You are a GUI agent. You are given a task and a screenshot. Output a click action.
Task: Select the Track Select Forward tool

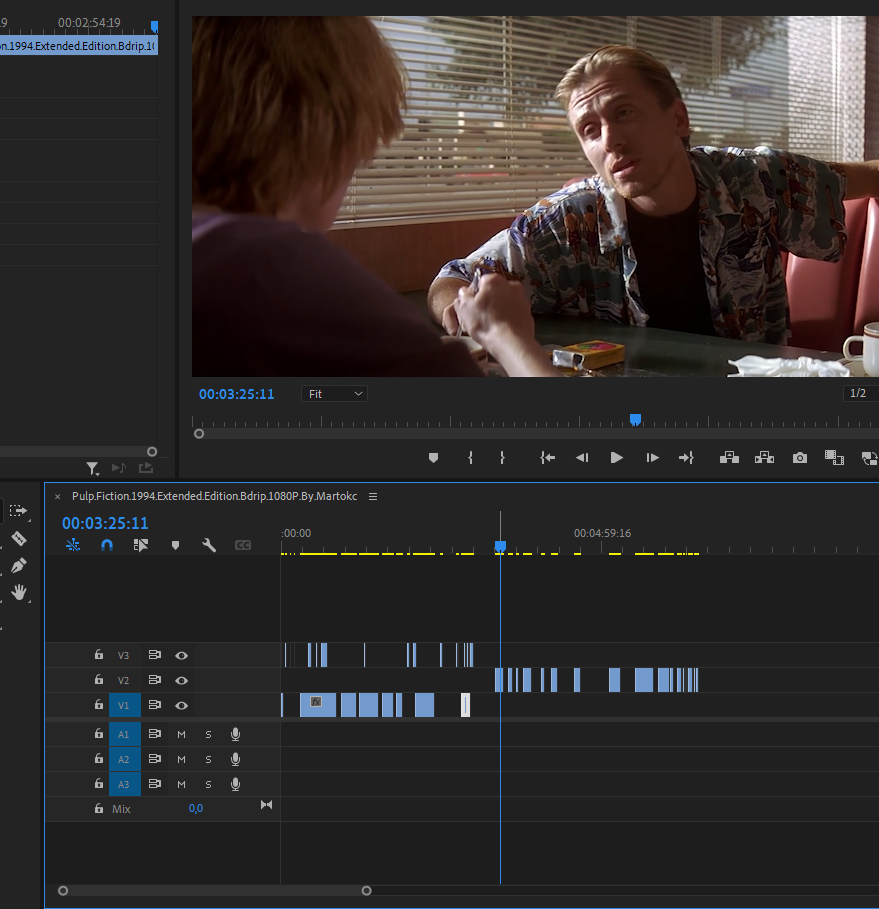[x=18, y=511]
